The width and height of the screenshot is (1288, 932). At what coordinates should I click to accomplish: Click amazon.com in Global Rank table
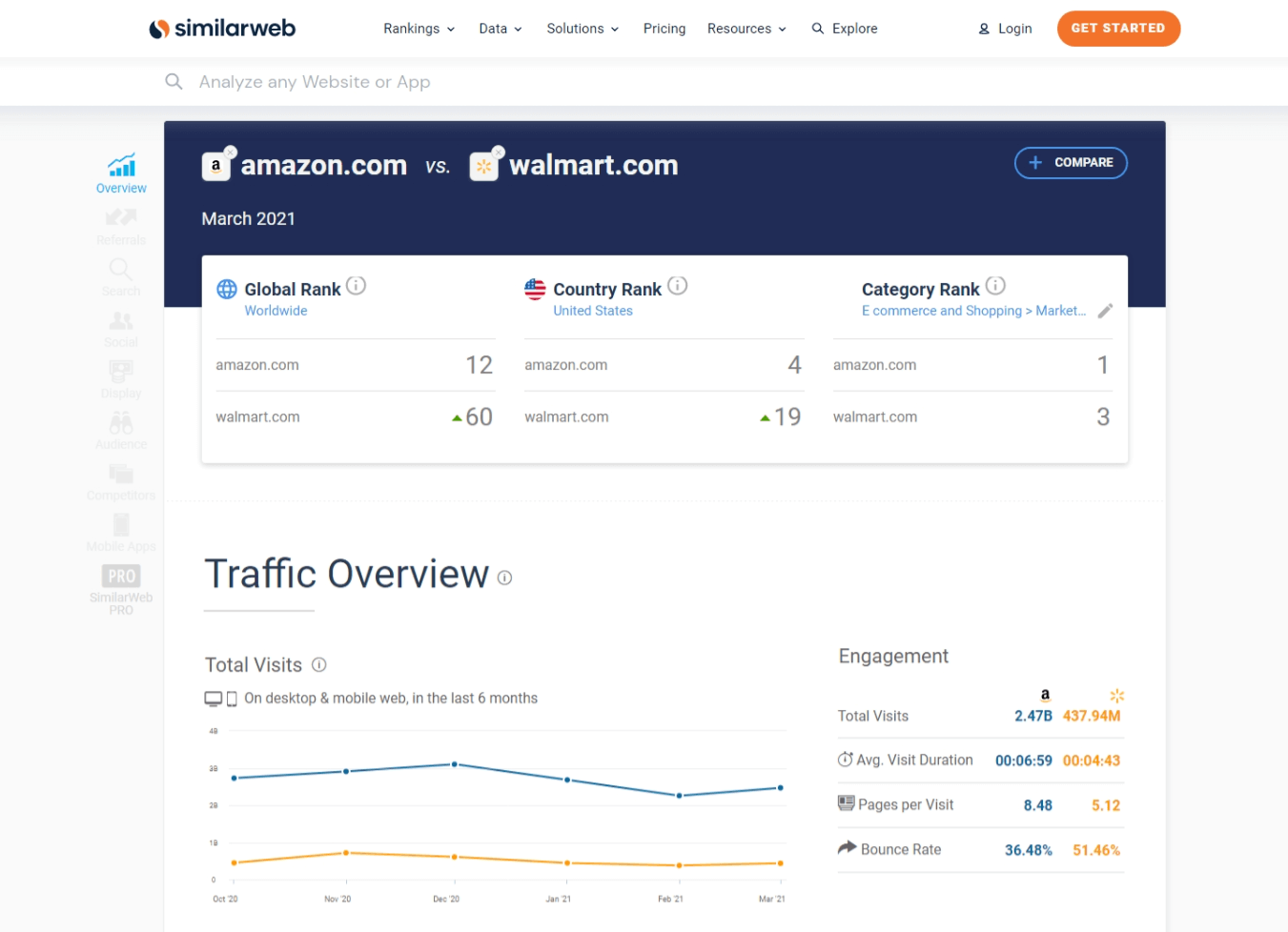tap(257, 365)
